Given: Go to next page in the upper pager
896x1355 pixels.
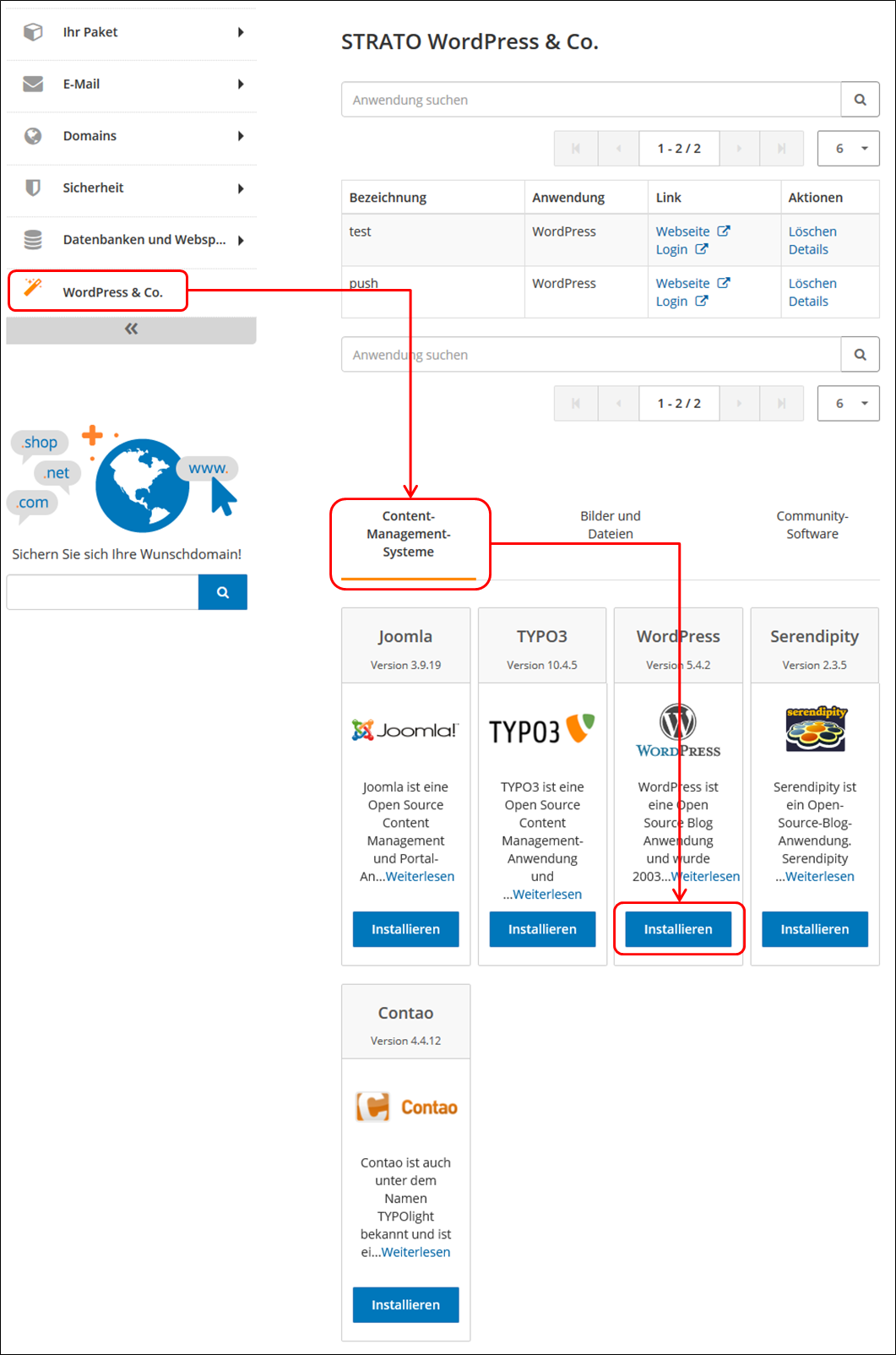Looking at the screenshot, I should pos(739,149).
